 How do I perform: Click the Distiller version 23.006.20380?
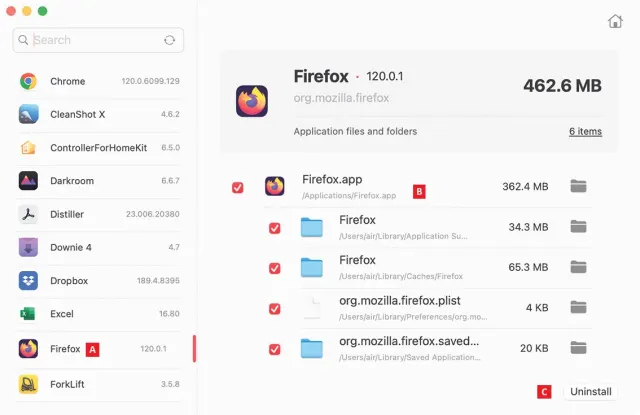[x=153, y=214]
